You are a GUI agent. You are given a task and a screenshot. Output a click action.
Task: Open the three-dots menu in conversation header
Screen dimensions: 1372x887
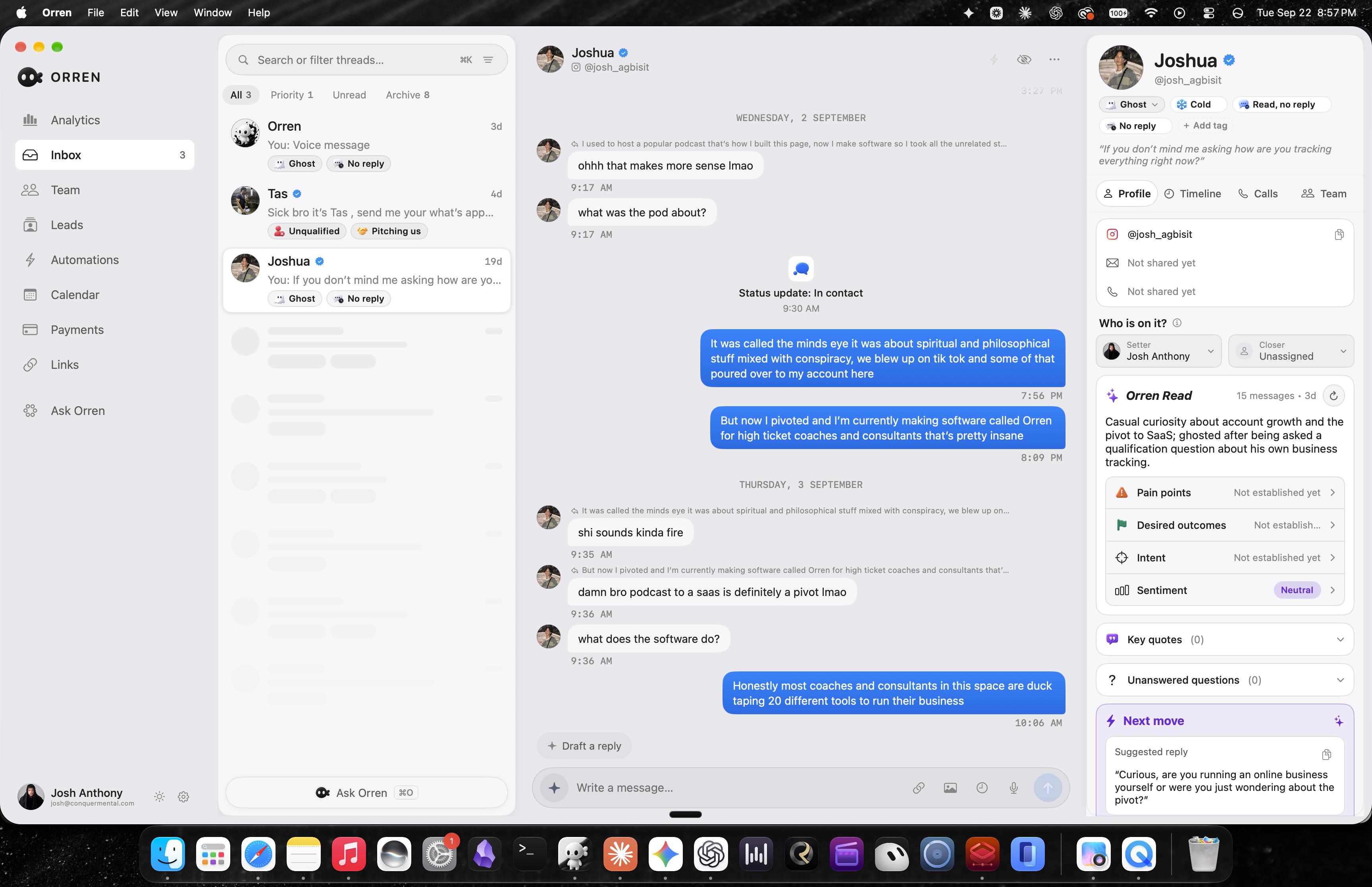click(1054, 59)
